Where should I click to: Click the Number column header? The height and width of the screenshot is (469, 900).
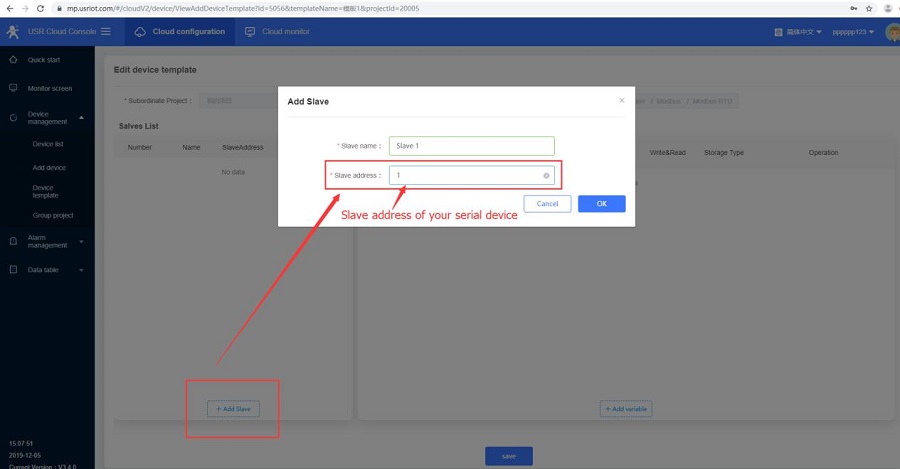pos(139,148)
